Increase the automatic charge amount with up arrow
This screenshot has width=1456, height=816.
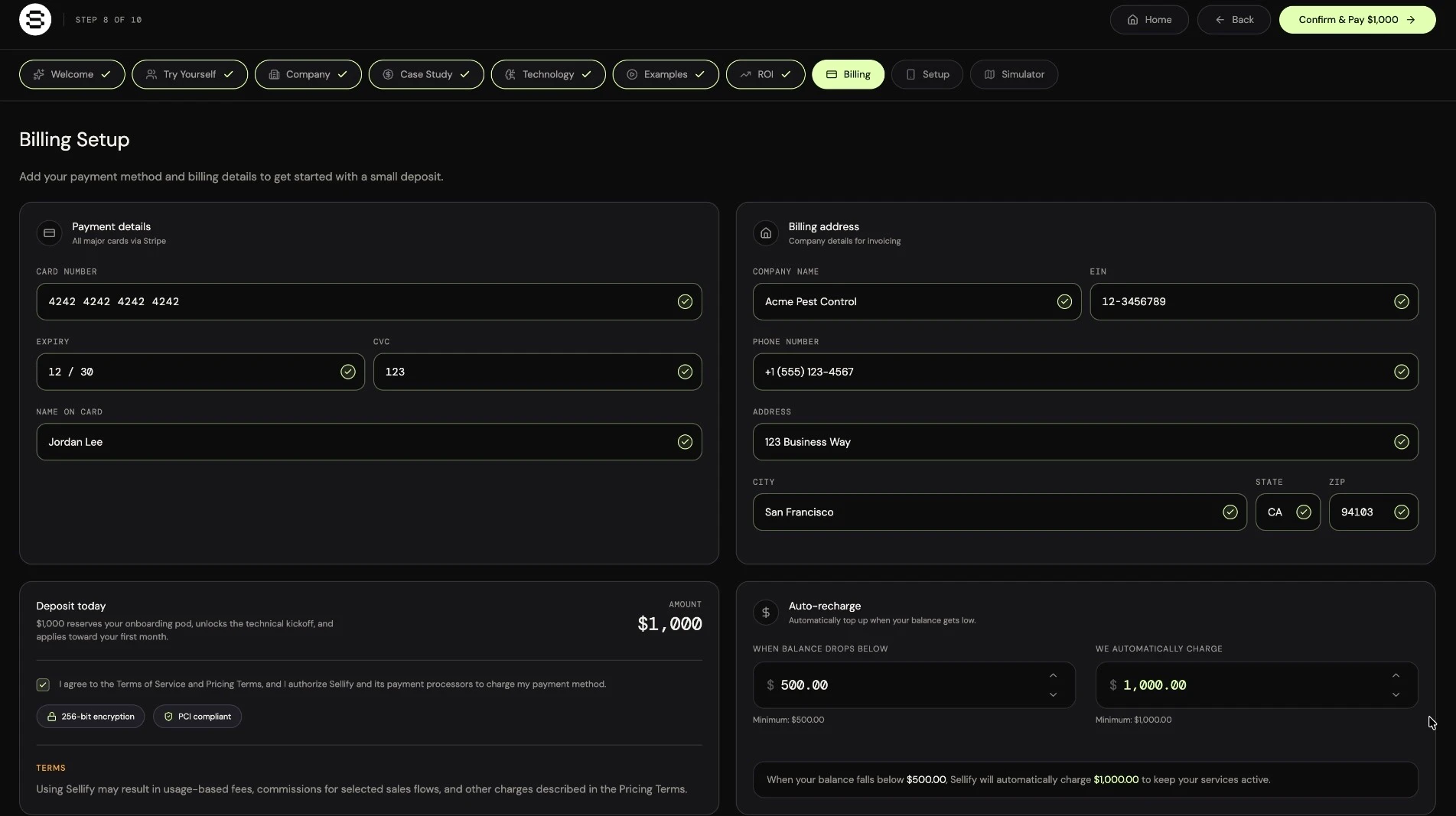pyautogui.click(x=1396, y=676)
